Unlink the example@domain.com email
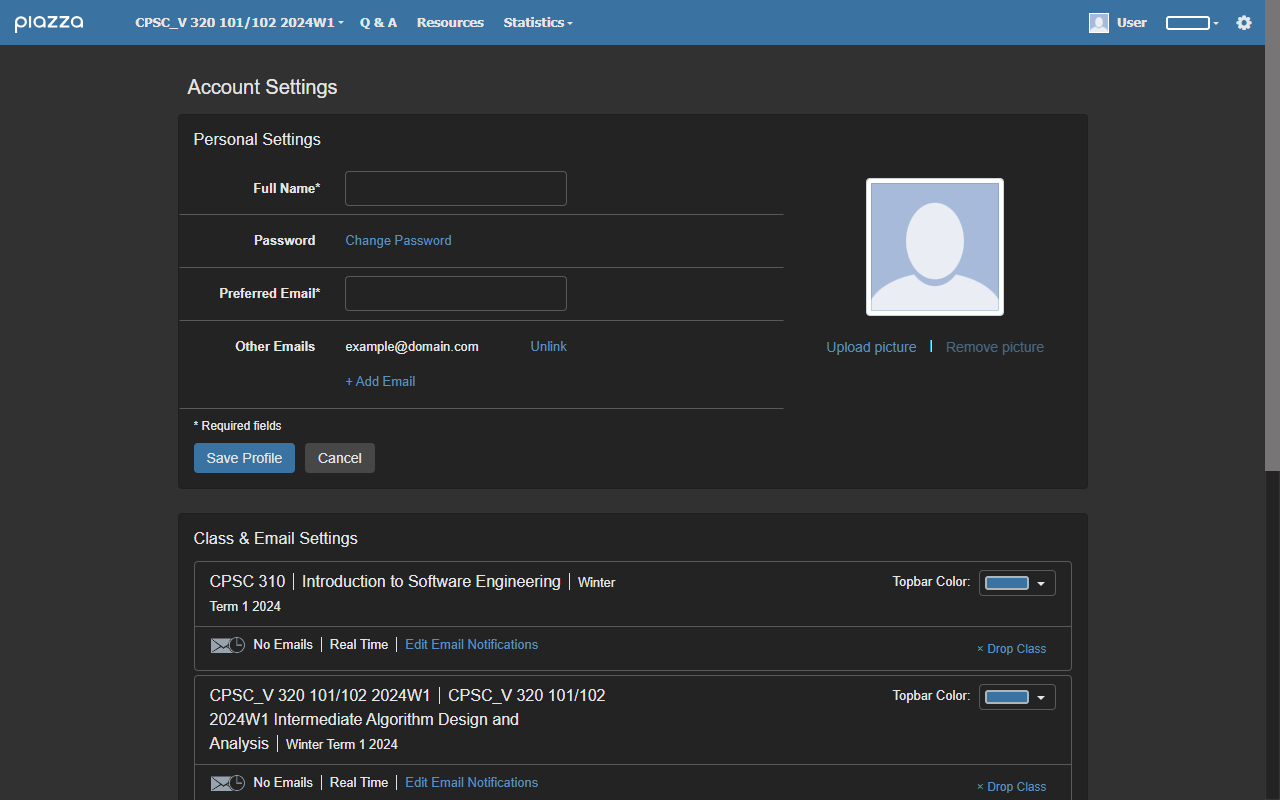The image size is (1280, 800). (x=548, y=346)
